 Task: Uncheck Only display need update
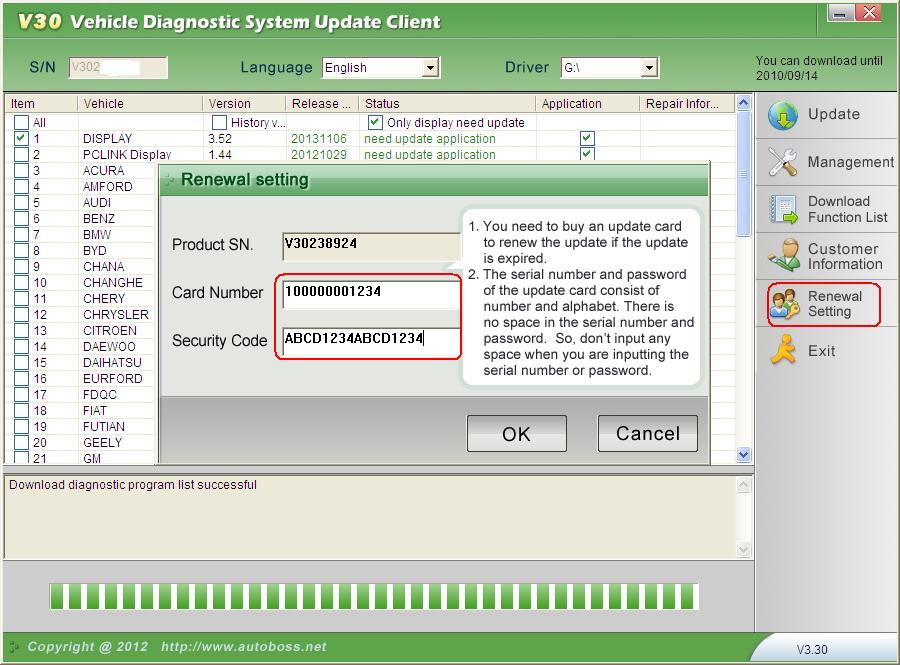[x=375, y=122]
